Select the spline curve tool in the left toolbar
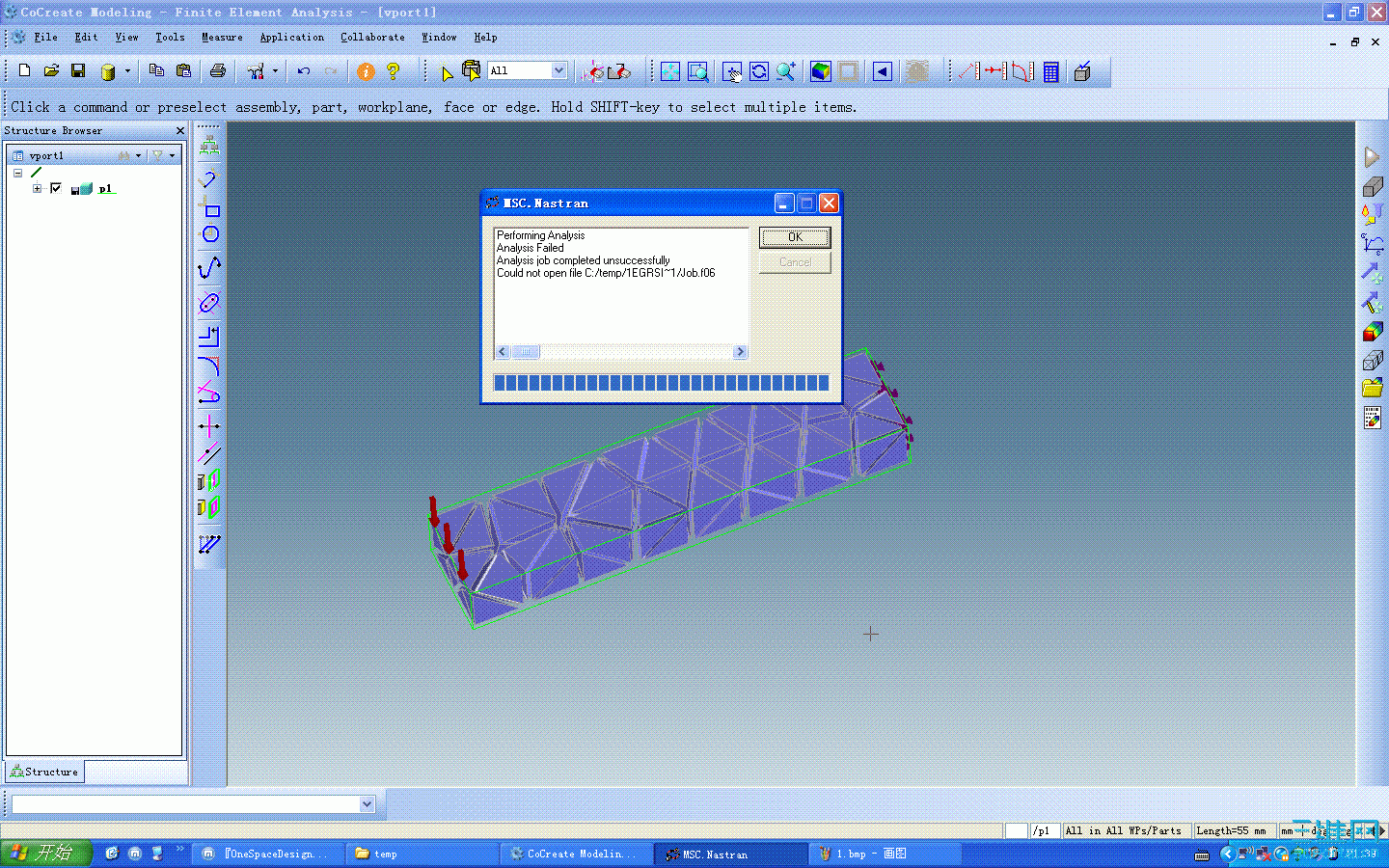1389x868 pixels. click(x=209, y=267)
